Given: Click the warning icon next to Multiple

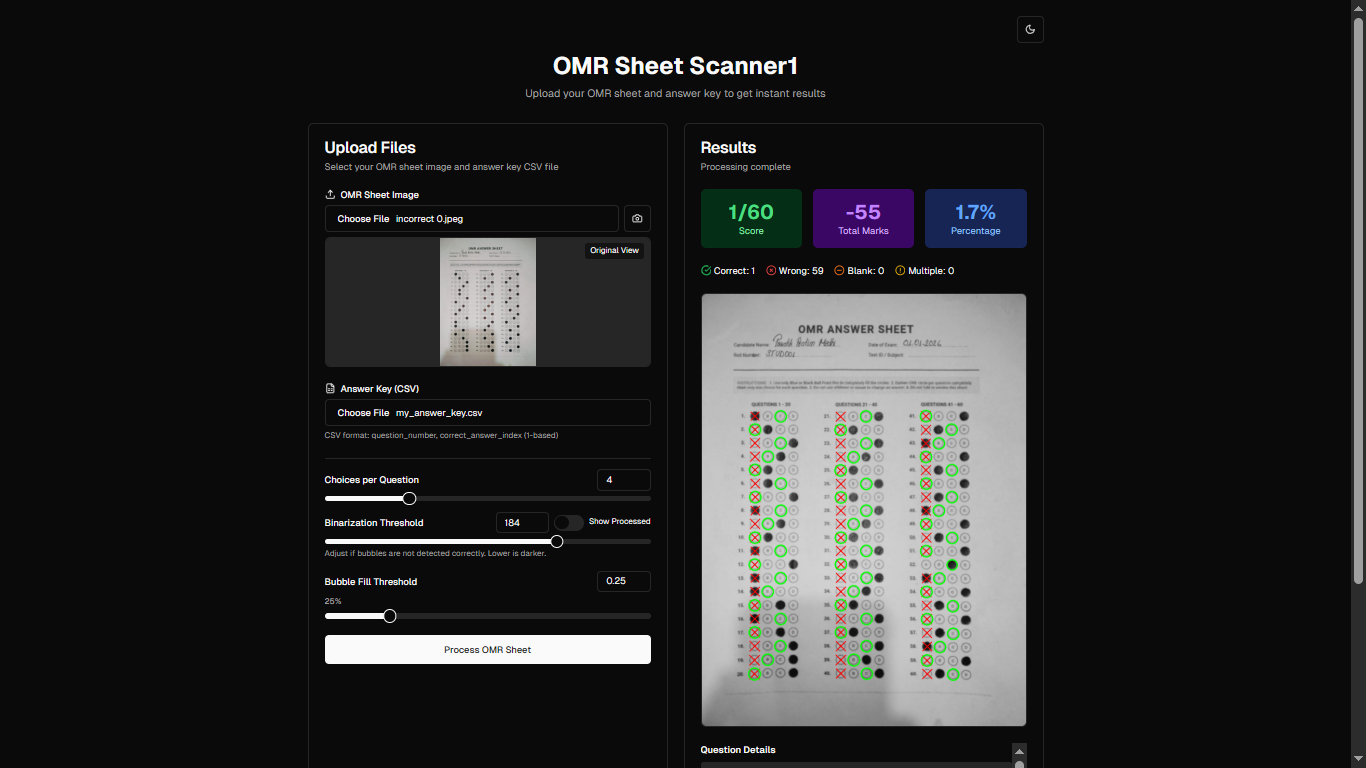Looking at the screenshot, I should [902, 270].
